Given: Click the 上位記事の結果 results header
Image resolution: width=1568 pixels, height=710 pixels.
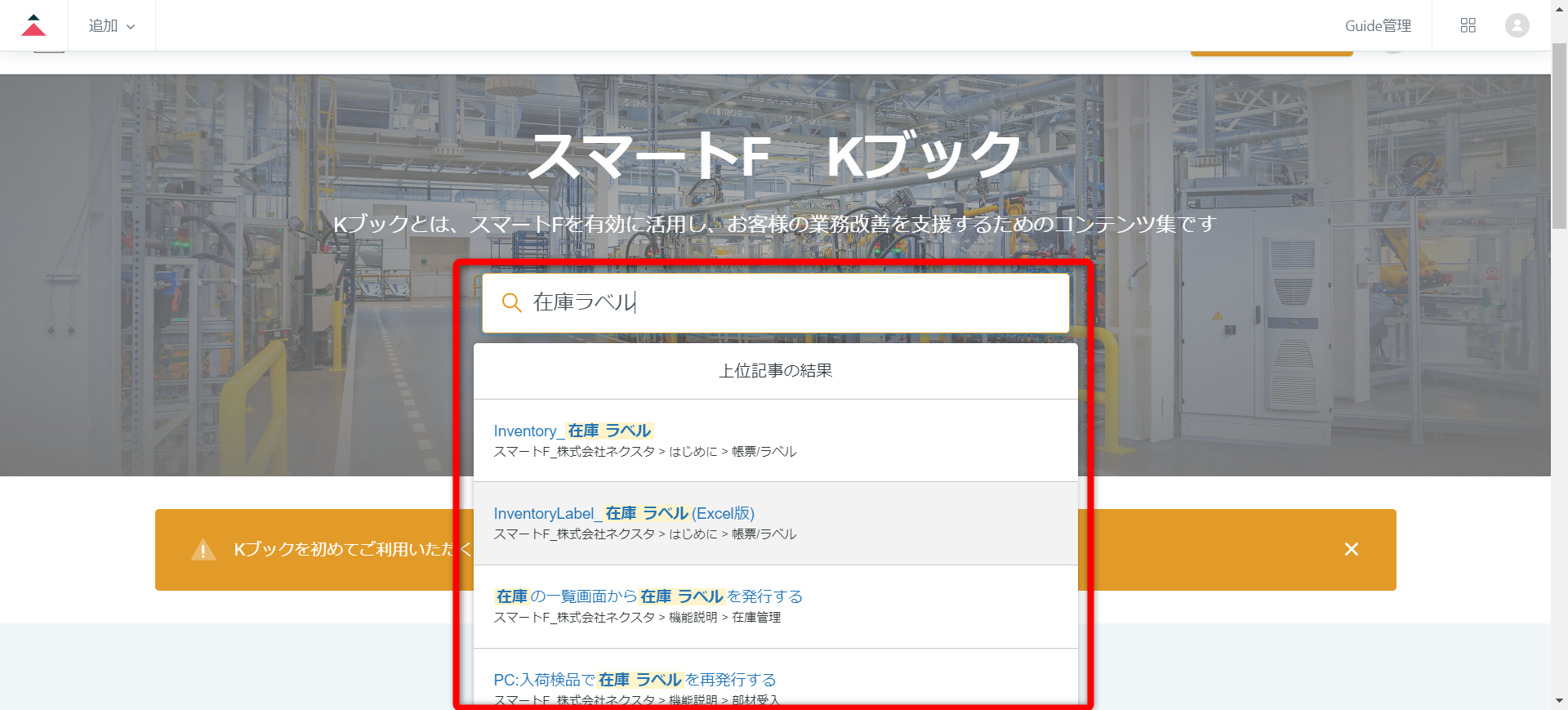Looking at the screenshot, I should click(775, 371).
